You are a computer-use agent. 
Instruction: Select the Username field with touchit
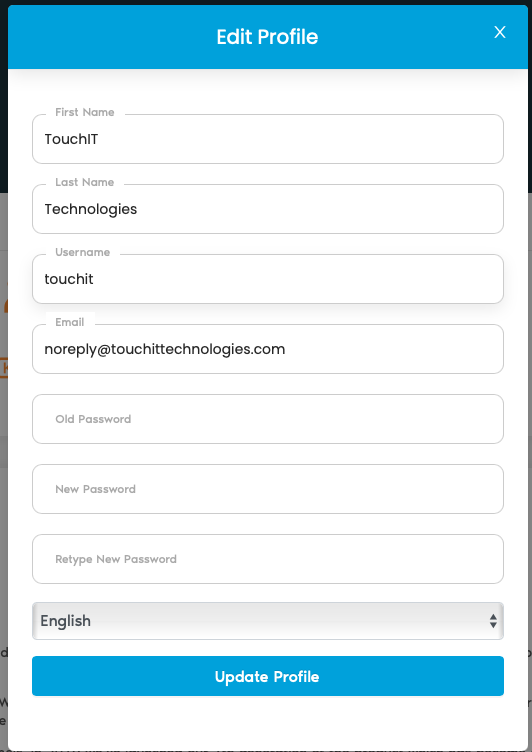click(268, 279)
